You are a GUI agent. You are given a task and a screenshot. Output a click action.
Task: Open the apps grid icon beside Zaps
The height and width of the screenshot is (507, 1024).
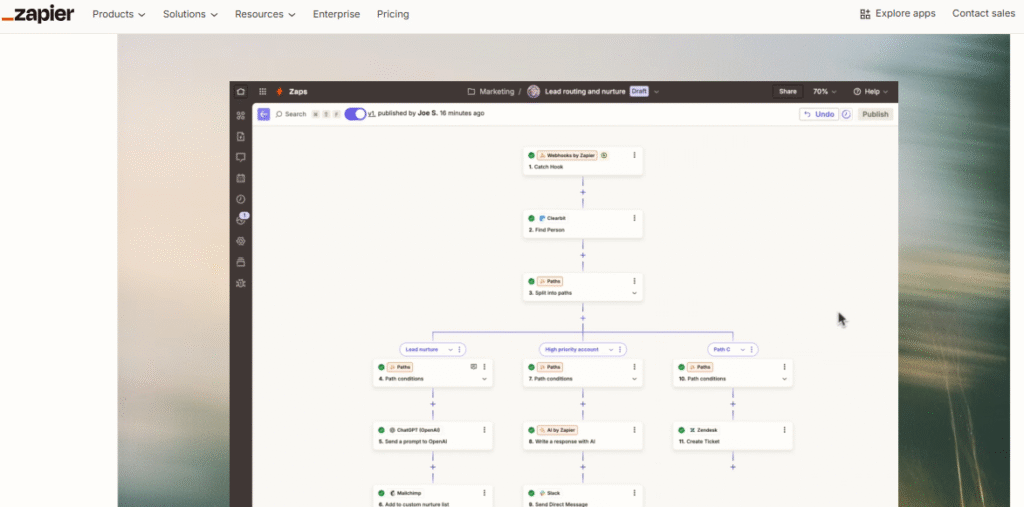[x=263, y=91]
